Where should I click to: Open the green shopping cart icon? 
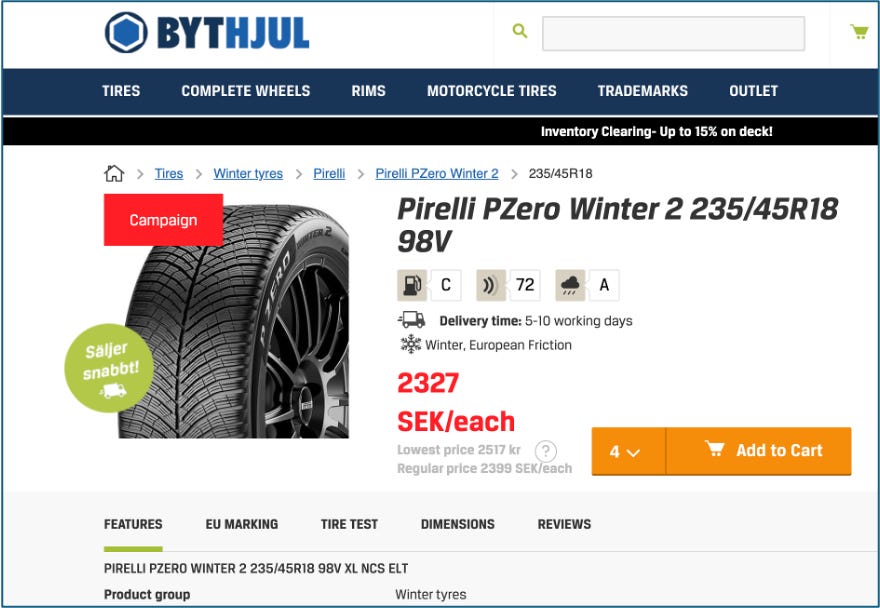(x=859, y=31)
